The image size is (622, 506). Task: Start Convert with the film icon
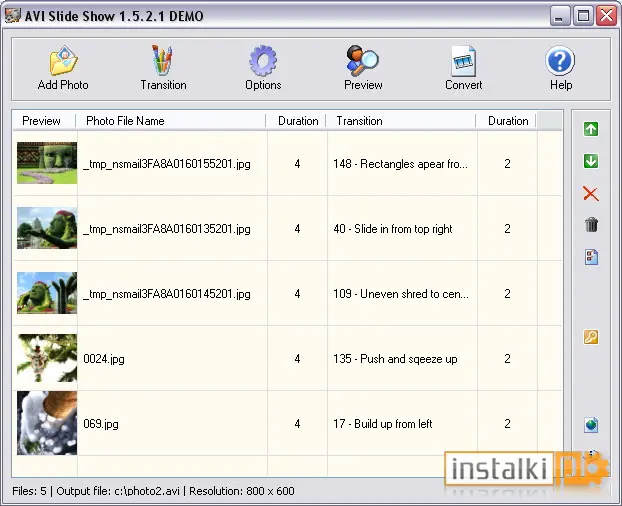[x=463, y=61]
